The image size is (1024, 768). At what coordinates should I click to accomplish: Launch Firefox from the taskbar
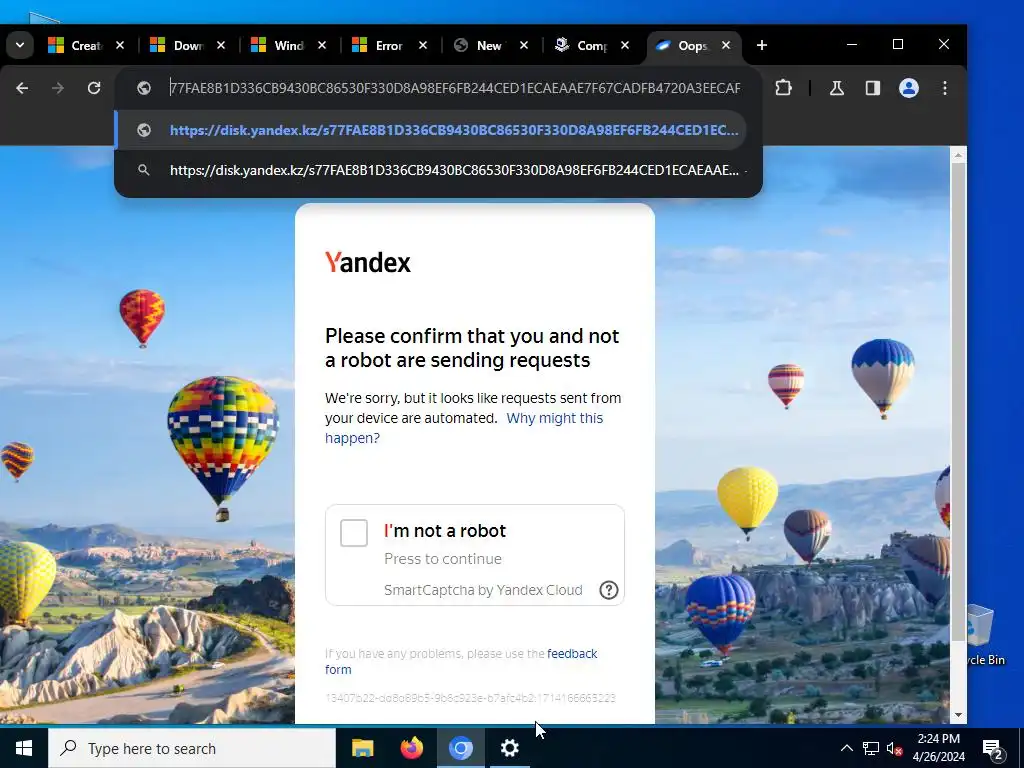(x=411, y=748)
